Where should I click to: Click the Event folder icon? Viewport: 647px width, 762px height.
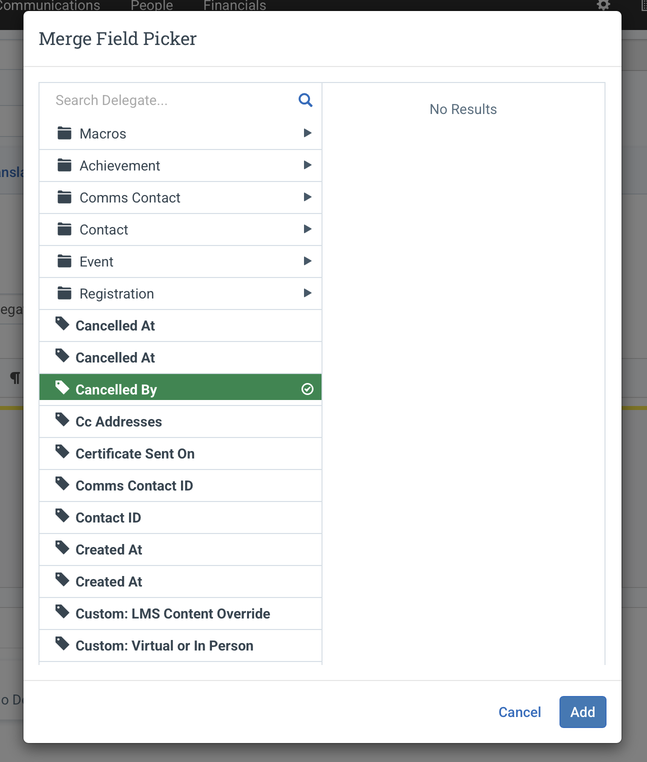point(64,261)
